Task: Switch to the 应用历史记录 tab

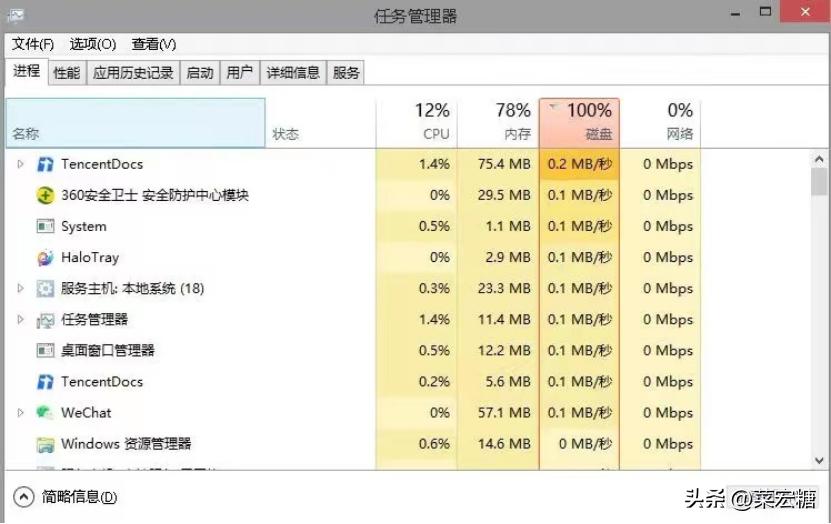Action: click(133, 73)
